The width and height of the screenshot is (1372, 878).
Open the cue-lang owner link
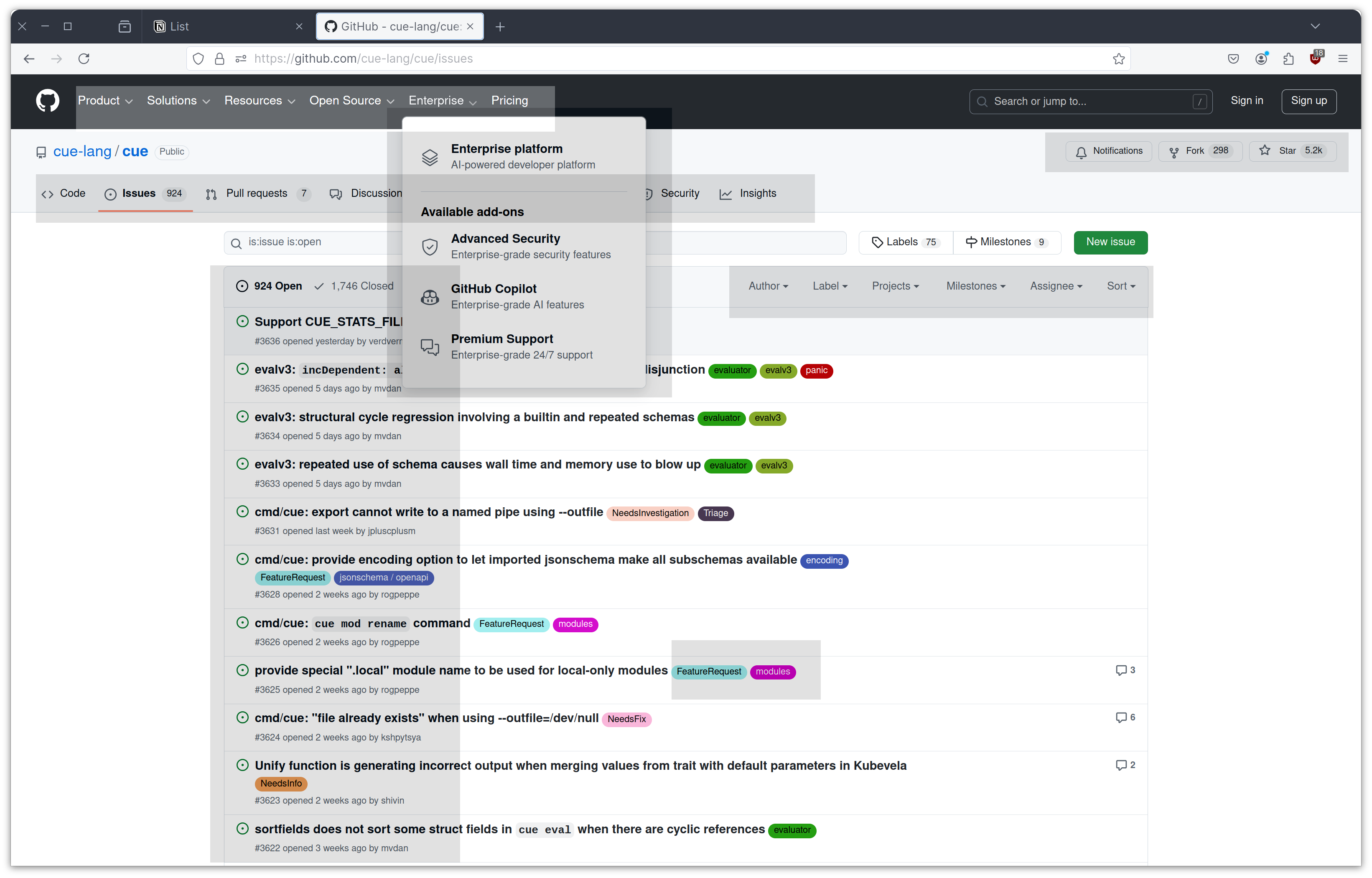[x=82, y=152]
